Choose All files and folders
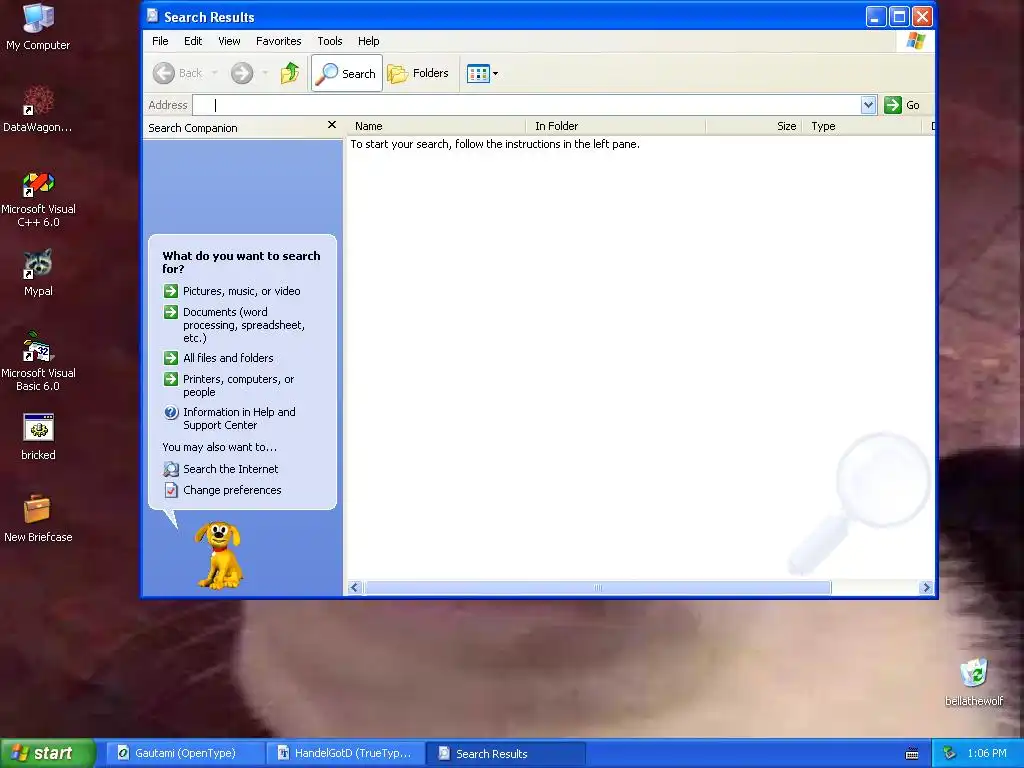Viewport: 1024px width, 768px height. click(219, 358)
